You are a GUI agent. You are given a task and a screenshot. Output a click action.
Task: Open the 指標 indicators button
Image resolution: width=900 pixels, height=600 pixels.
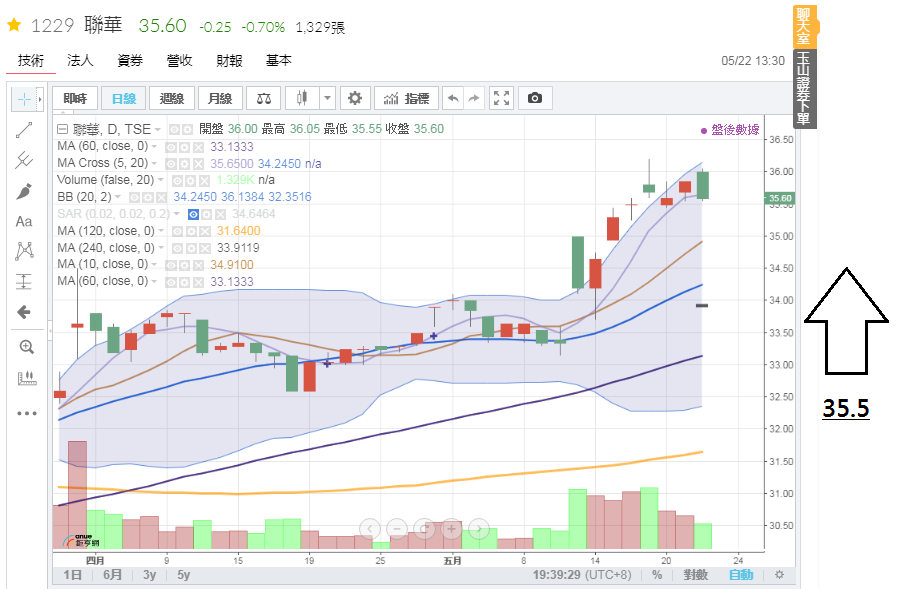[406, 98]
